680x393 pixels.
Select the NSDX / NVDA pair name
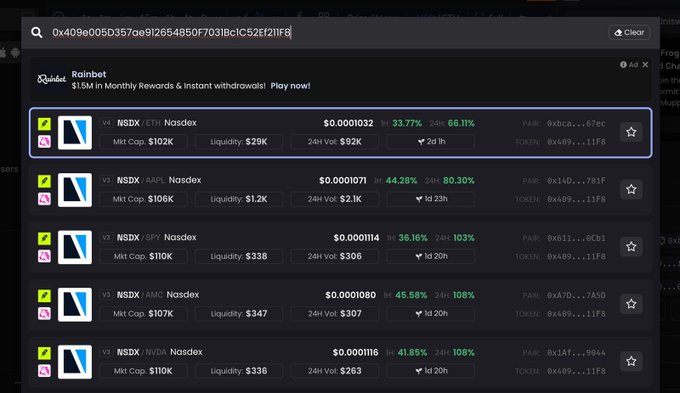pyautogui.click(x=142, y=352)
